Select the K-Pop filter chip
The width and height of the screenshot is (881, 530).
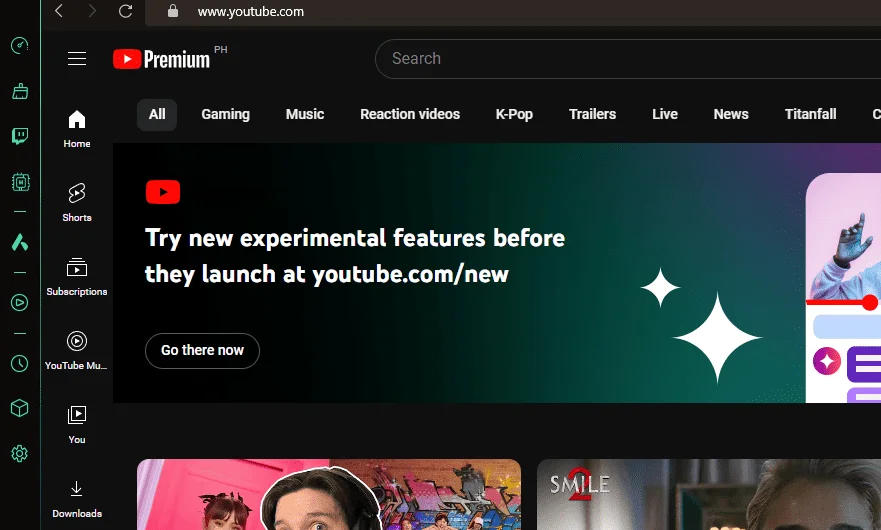[x=514, y=115]
